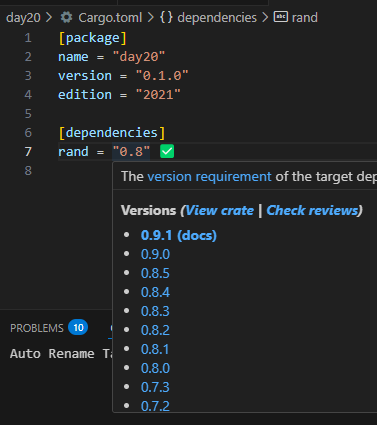377x425 pixels.
Task: Click the abc string icon before rand
Action: 281,17
